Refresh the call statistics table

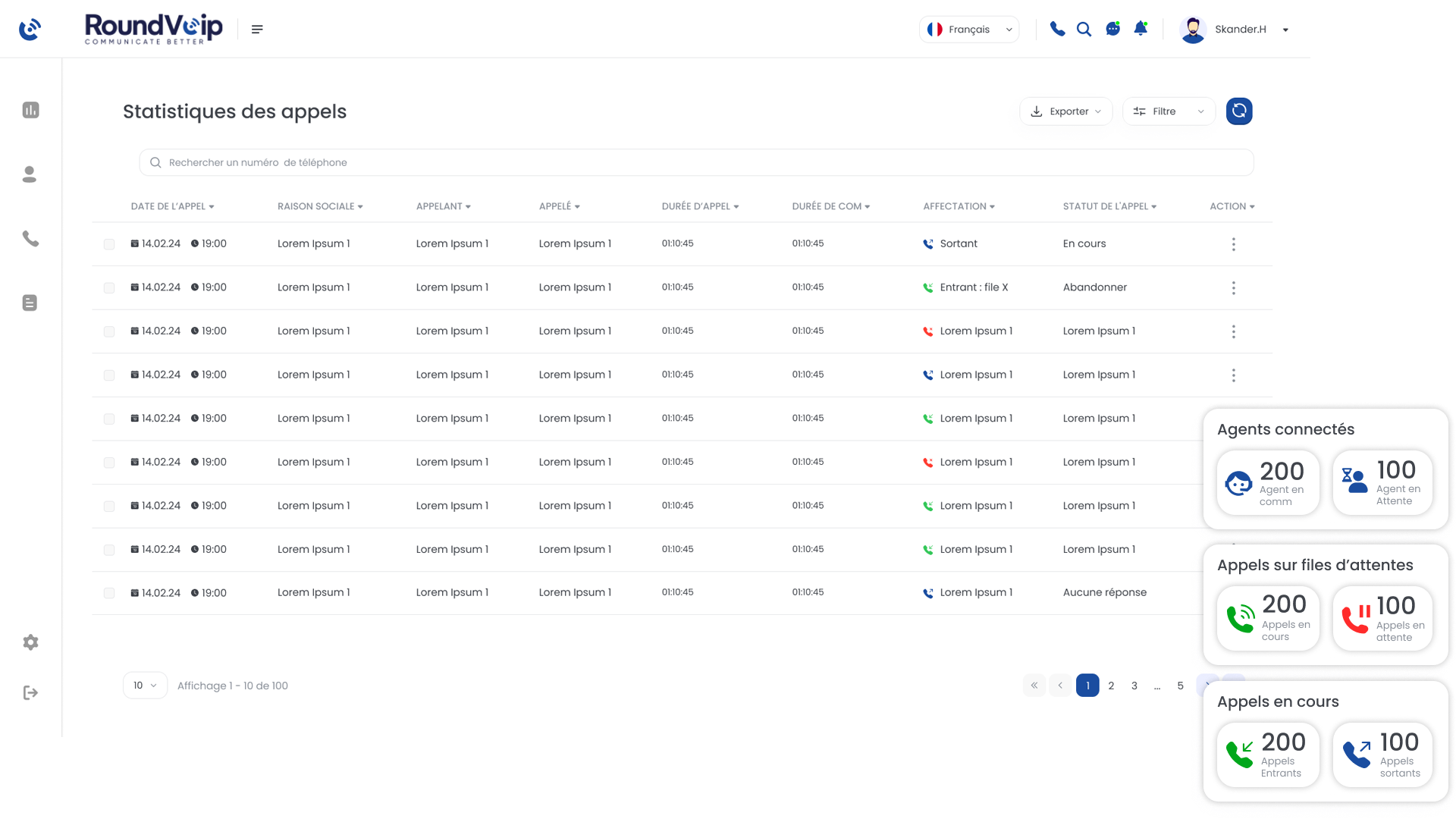tap(1239, 111)
